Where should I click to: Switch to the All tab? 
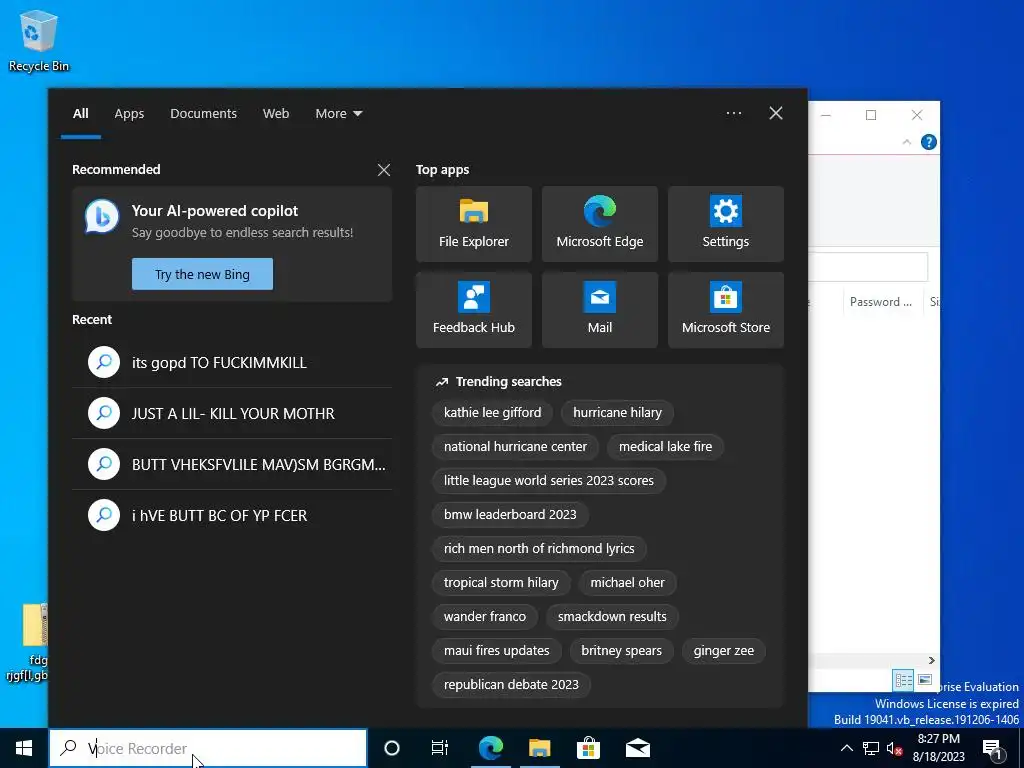click(x=80, y=113)
